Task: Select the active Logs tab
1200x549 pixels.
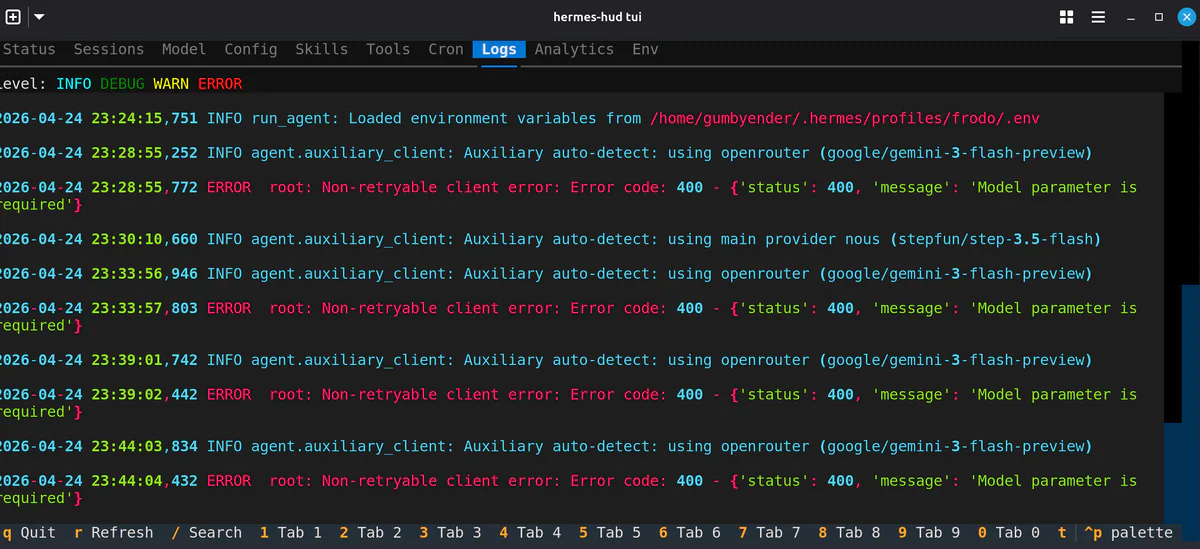Action: [499, 49]
